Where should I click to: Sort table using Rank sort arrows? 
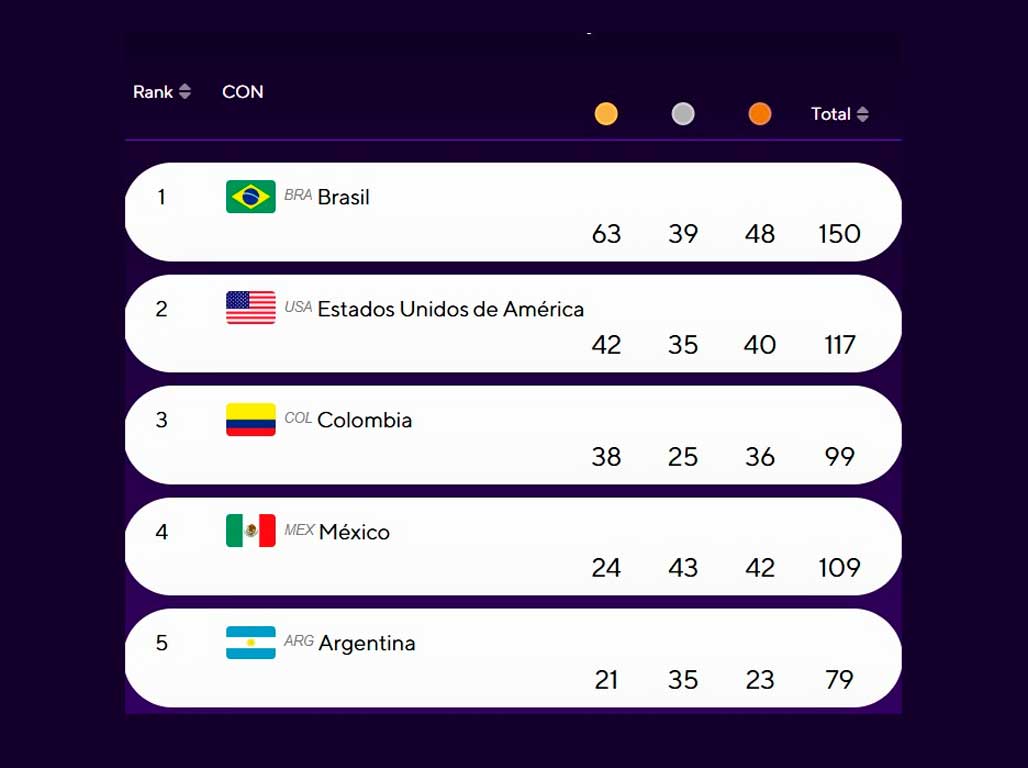coord(185,92)
